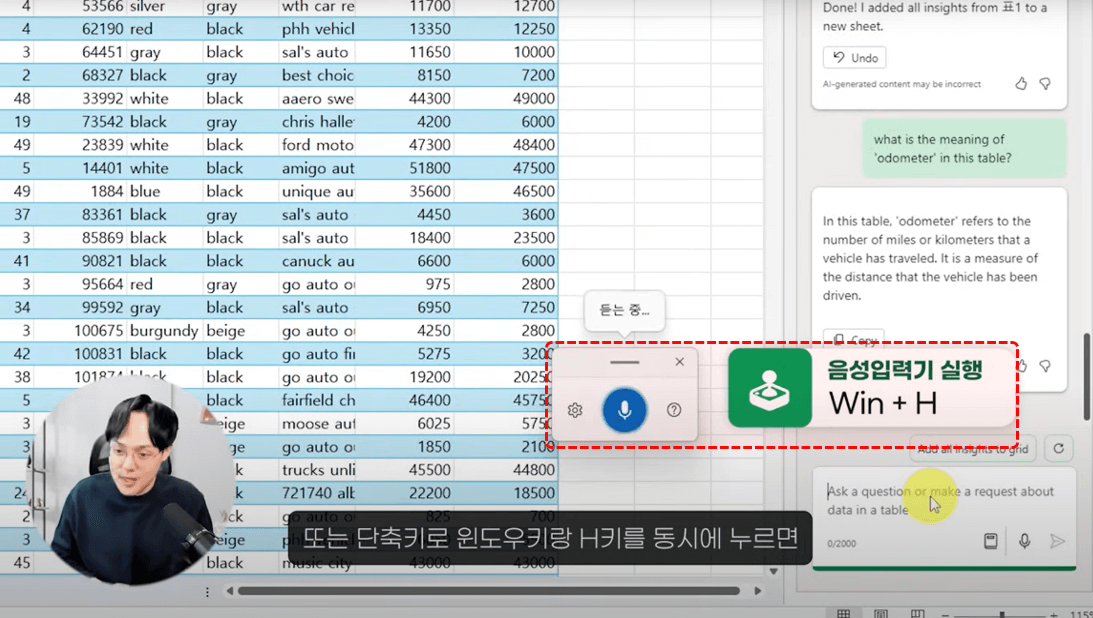
Task: Open voice typing settings with the gear icon
Action: (x=575, y=410)
